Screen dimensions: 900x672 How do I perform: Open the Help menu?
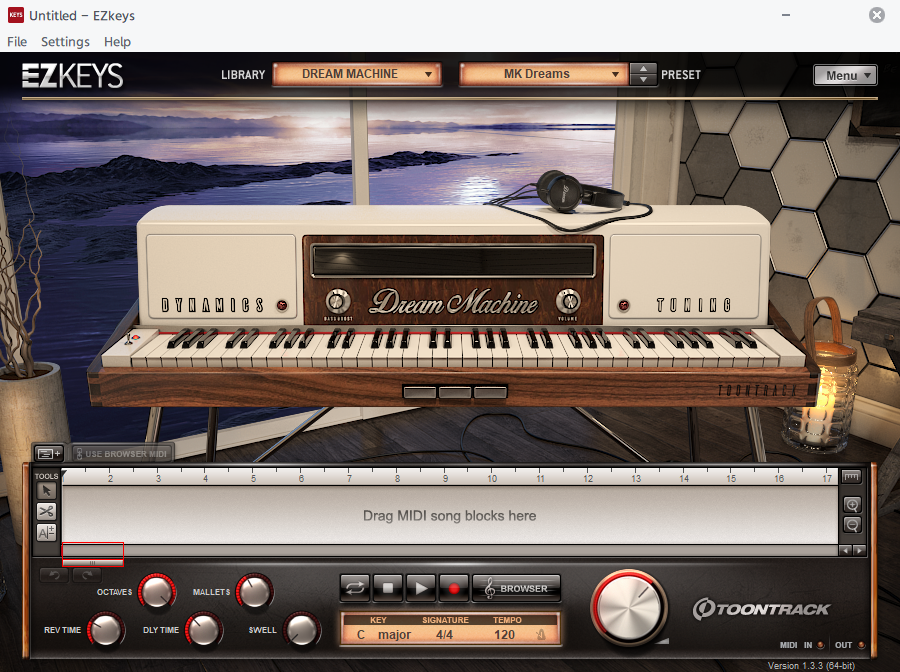tap(117, 42)
